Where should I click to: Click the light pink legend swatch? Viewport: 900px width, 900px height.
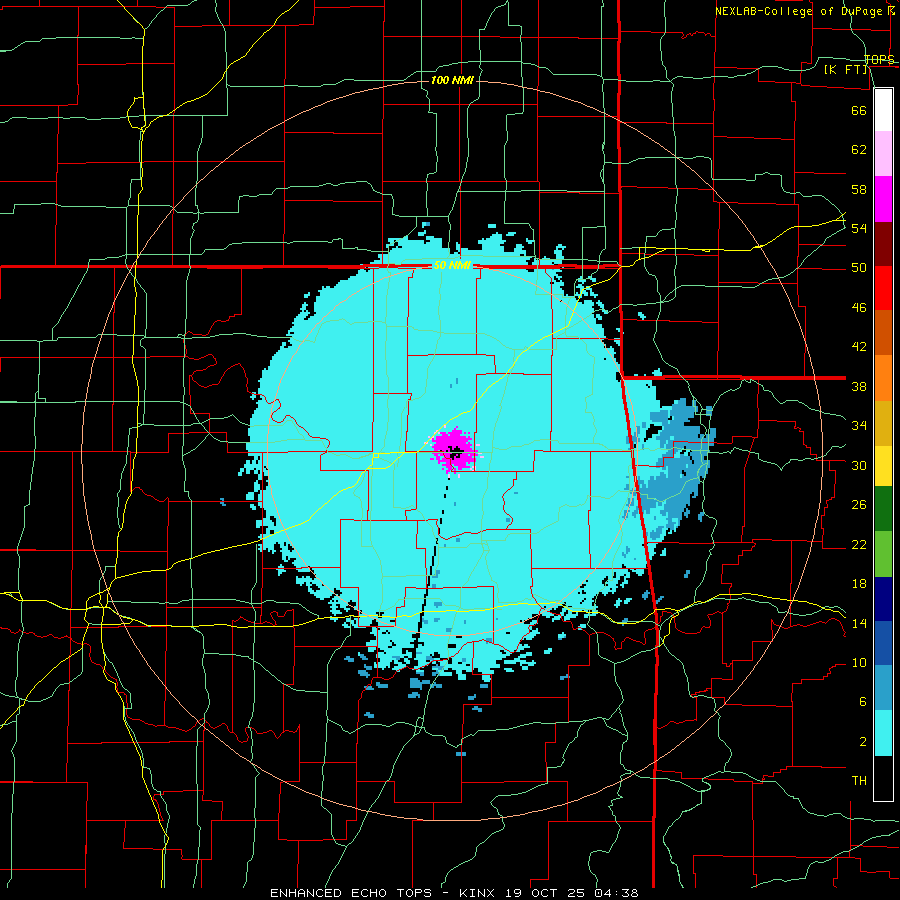(883, 153)
